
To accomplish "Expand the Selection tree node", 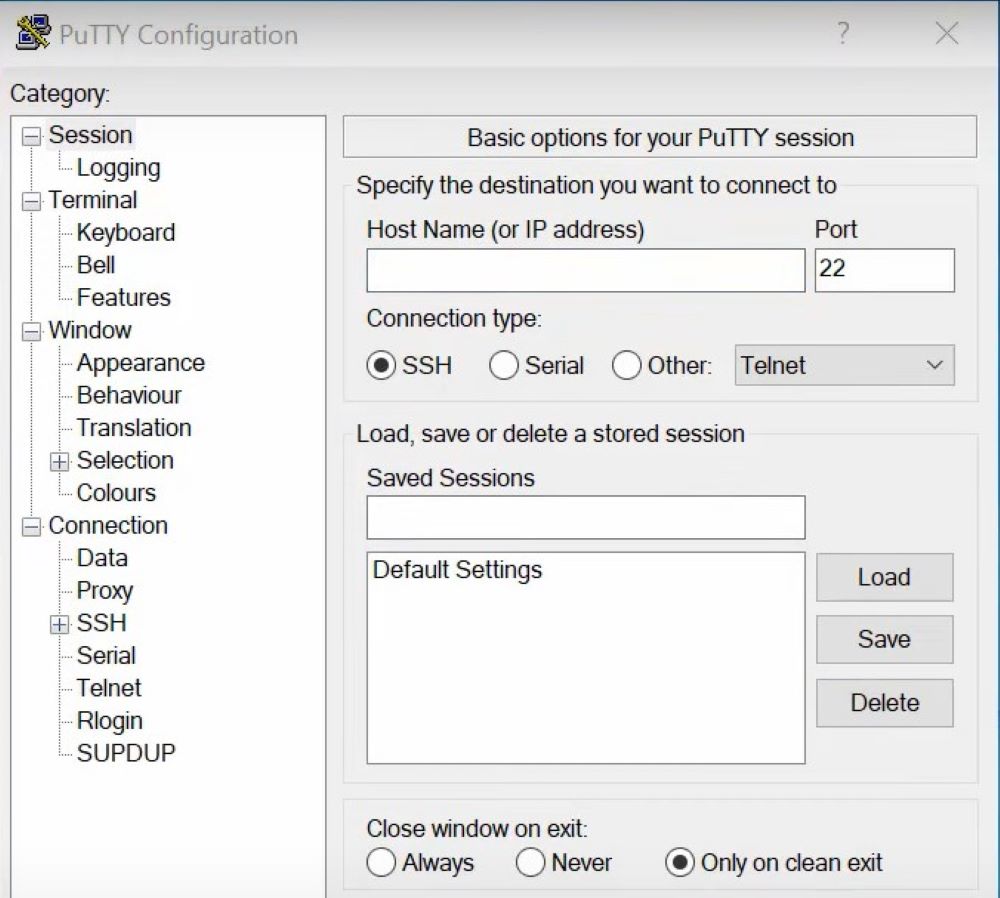I will coord(60,461).
